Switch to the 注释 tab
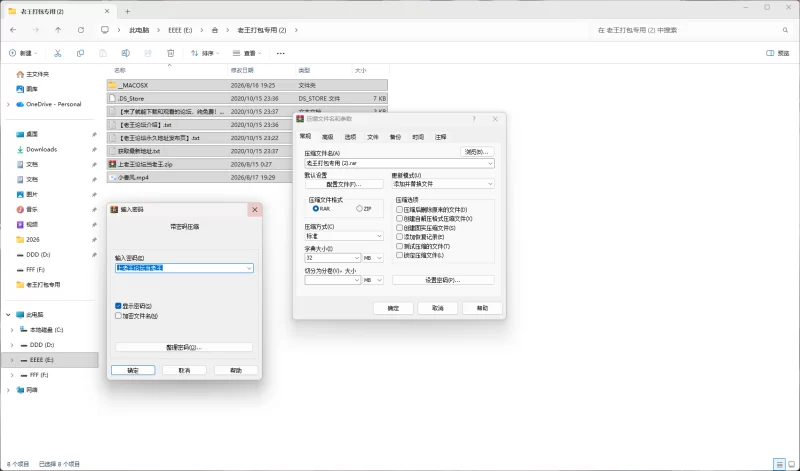The height and width of the screenshot is (471, 800). point(441,137)
